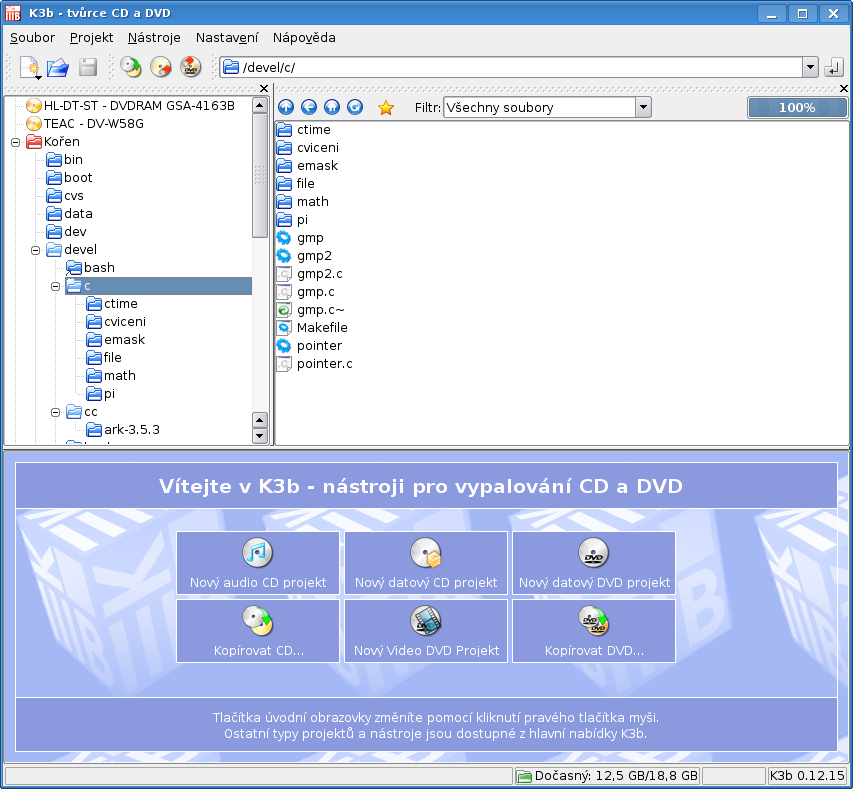This screenshot has width=853, height=789.
Task: Select the boot folder in tree
Action: click(x=70, y=177)
